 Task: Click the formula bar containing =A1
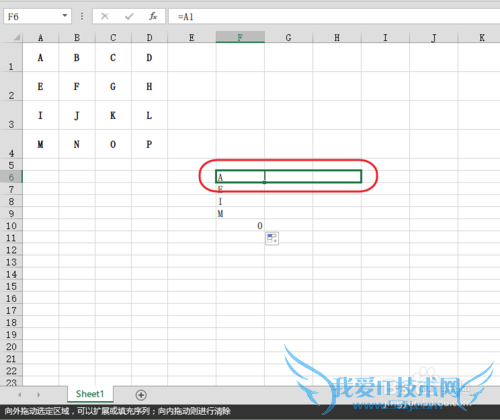pyautogui.click(x=334, y=16)
